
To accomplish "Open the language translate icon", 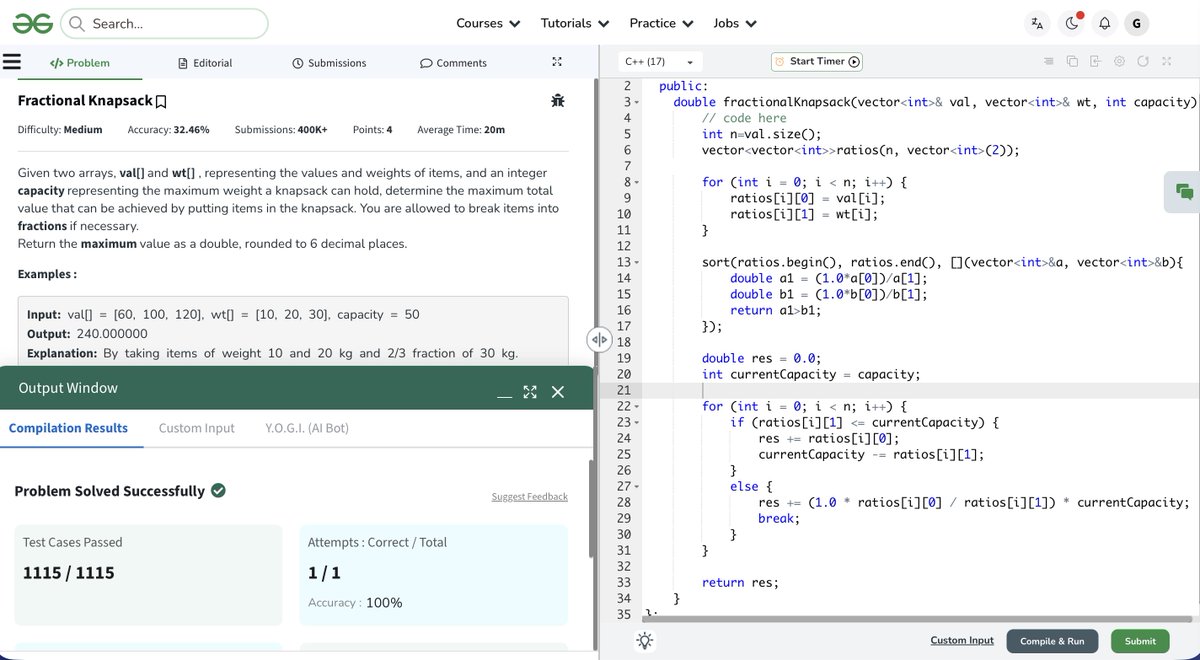I will tap(1037, 23).
